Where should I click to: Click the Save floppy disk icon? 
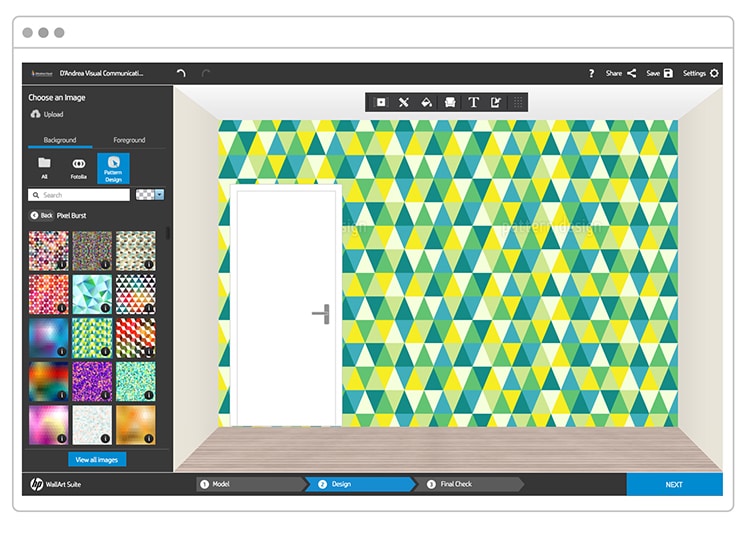[668, 73]
